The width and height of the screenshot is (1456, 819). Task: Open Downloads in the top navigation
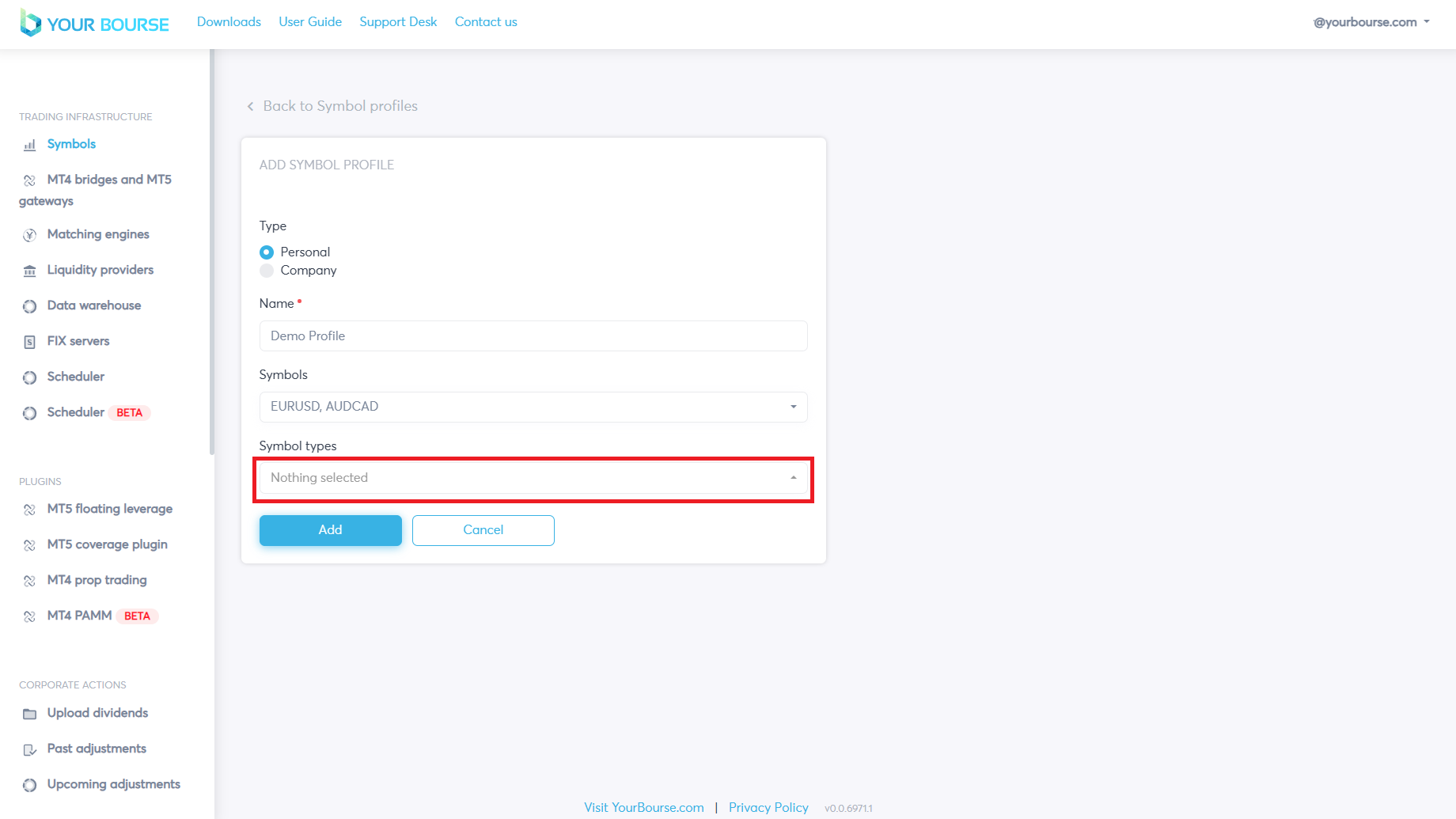coord(229,22)
